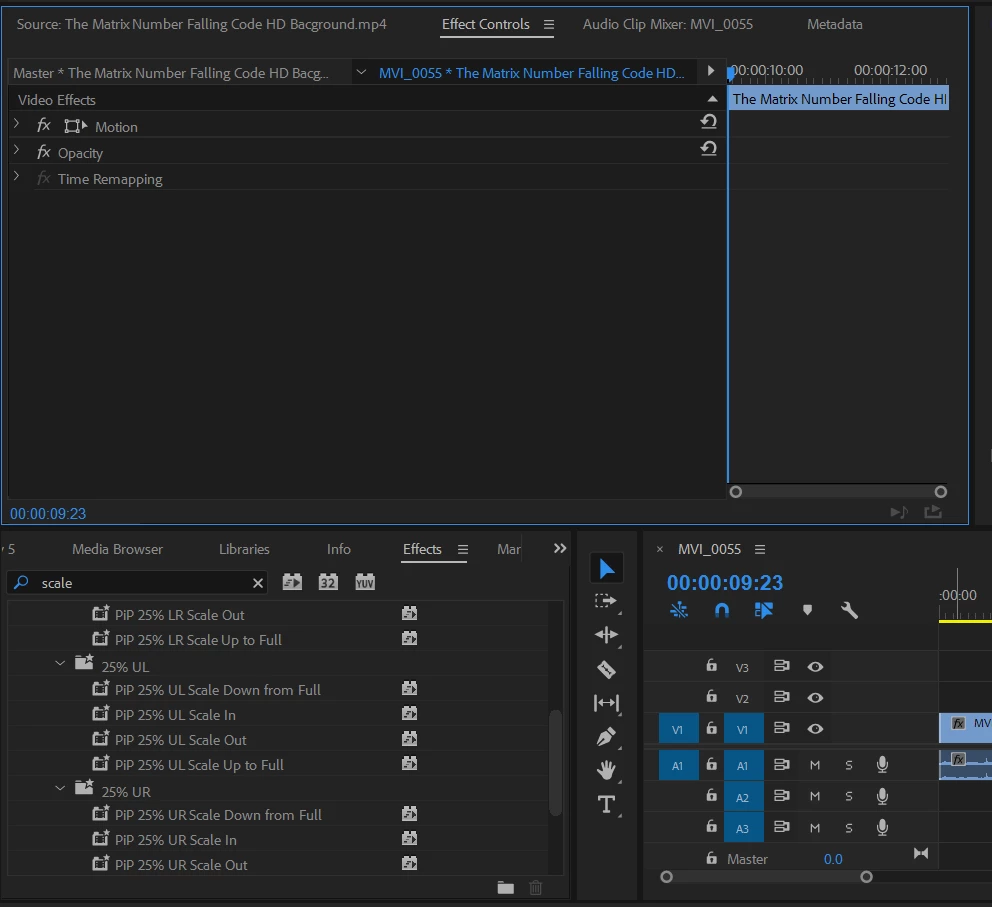Toggle sync lock on track V3
992x907 pixels.
(x=781, y=666)
